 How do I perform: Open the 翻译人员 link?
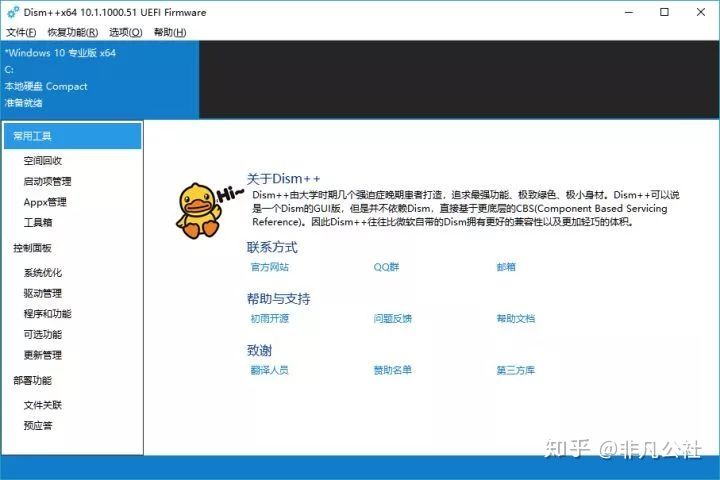pos(270,370)
